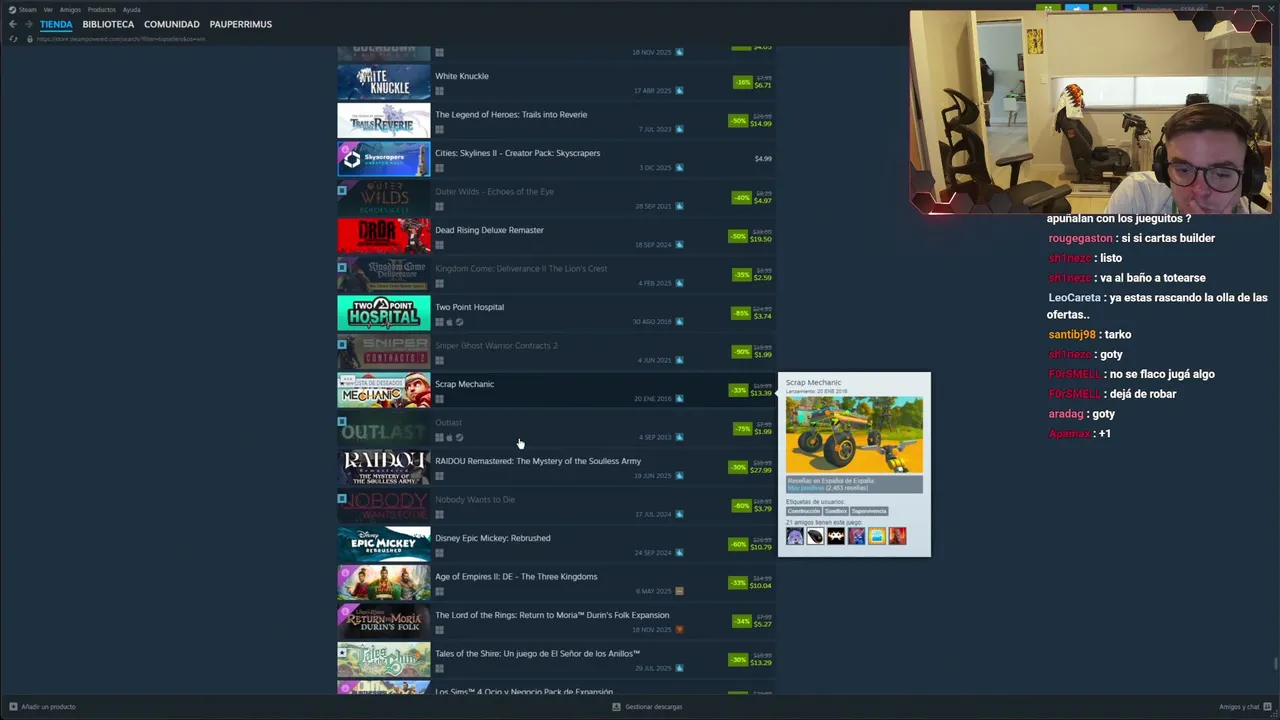This screenshot has width=1280, height=720.
Task: Open RAIDOU Remastered entry
Action: [556, 467]
